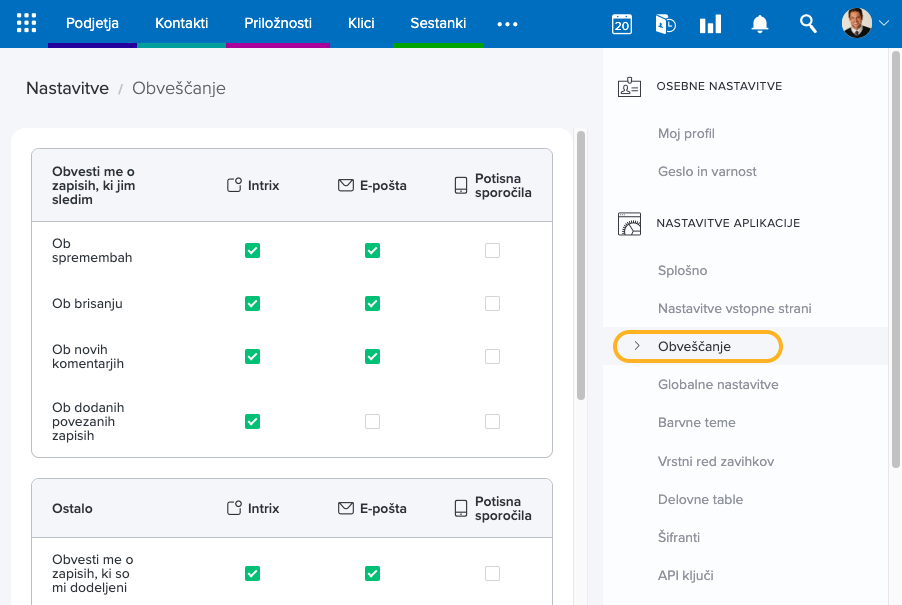Switch to the Priložnosti tab
The height and width of the screenshot is (605, 902).
point(278,23)
